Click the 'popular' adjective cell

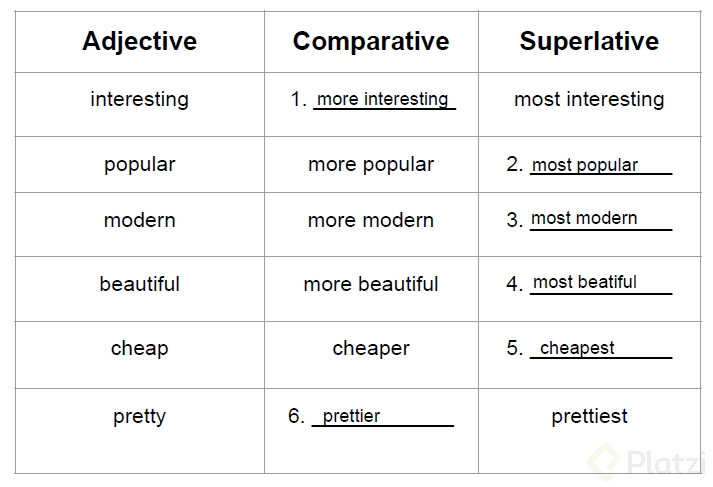(x=139, y=164)
